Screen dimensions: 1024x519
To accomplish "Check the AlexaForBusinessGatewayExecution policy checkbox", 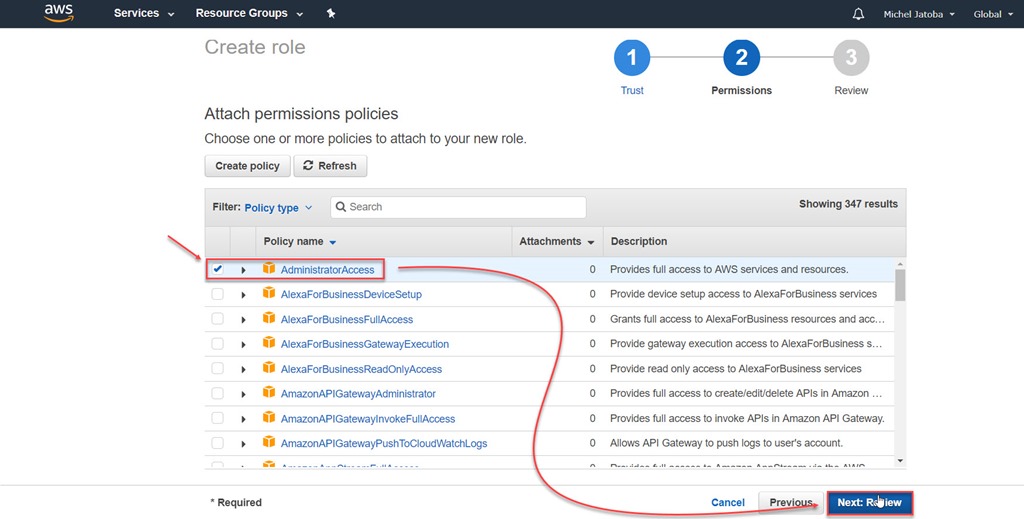I will coord(217,343).
